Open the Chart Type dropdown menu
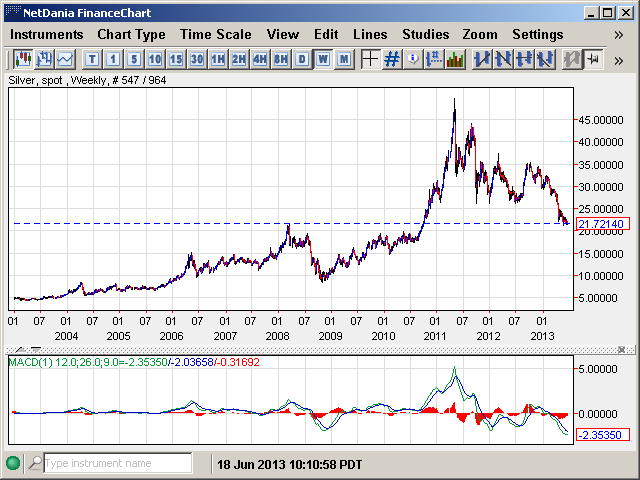This screenshot has width=640, height=480. tap(131, 34)
